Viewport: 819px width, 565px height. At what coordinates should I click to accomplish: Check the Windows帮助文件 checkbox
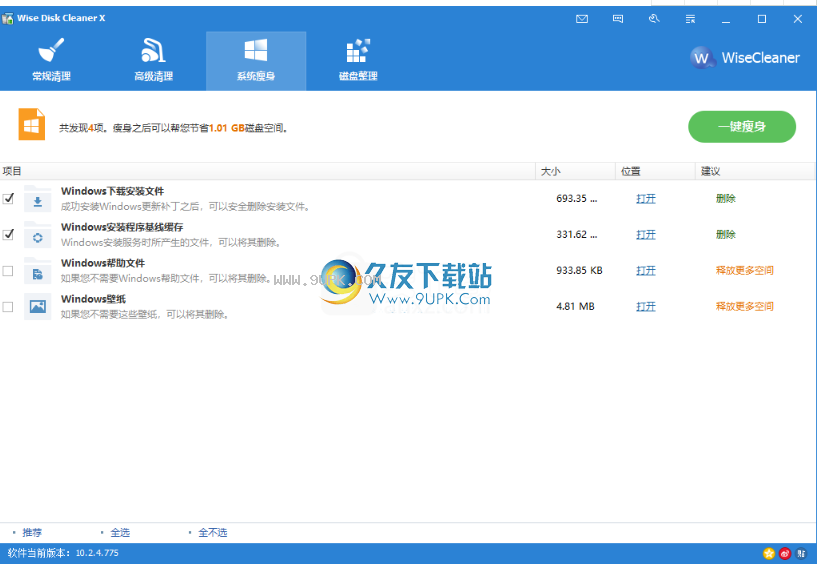(x=8, y=270)
